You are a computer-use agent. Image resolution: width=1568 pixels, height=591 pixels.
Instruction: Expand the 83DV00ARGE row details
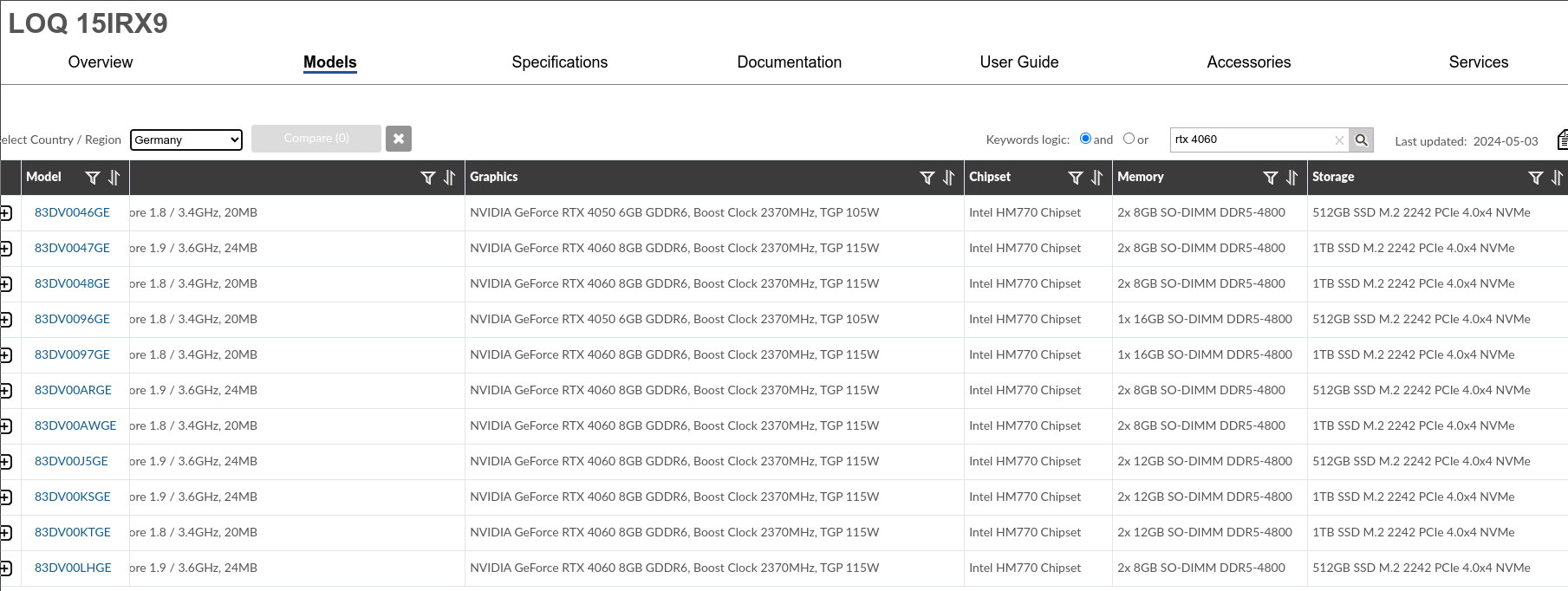[x=6, y=391]
